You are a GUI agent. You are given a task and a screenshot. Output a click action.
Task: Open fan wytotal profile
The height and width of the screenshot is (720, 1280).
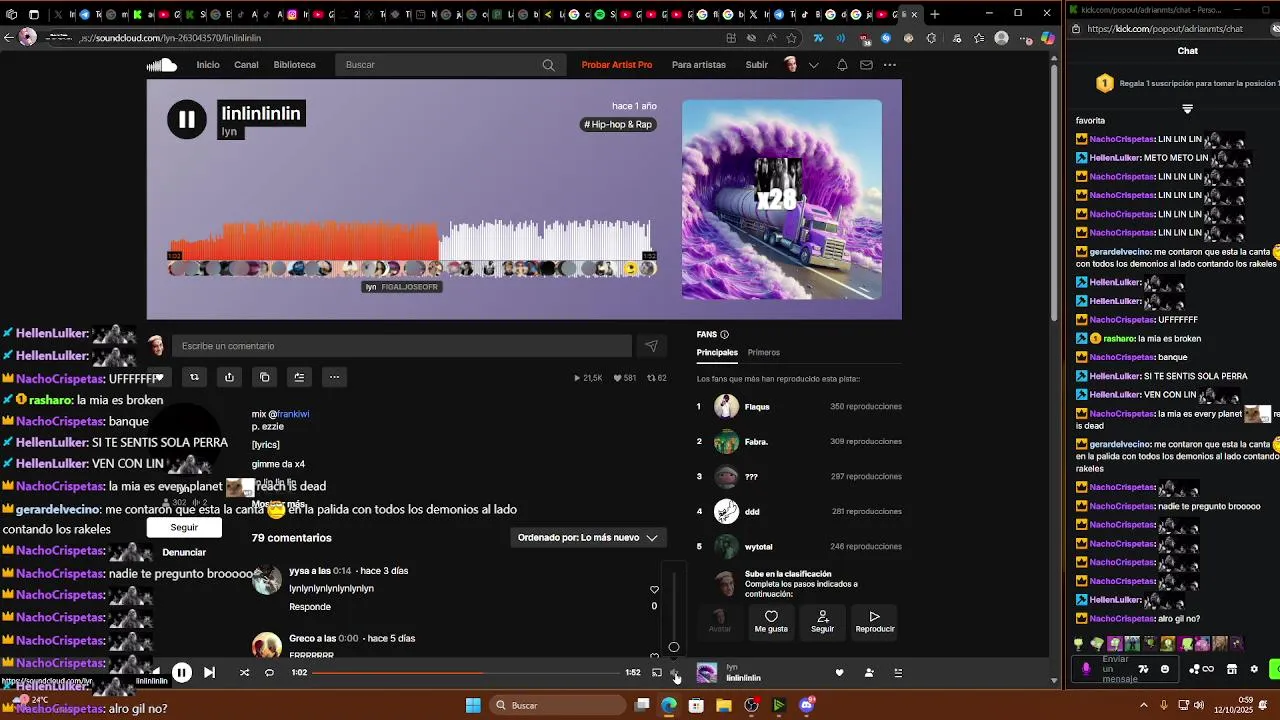pos(758,547)
